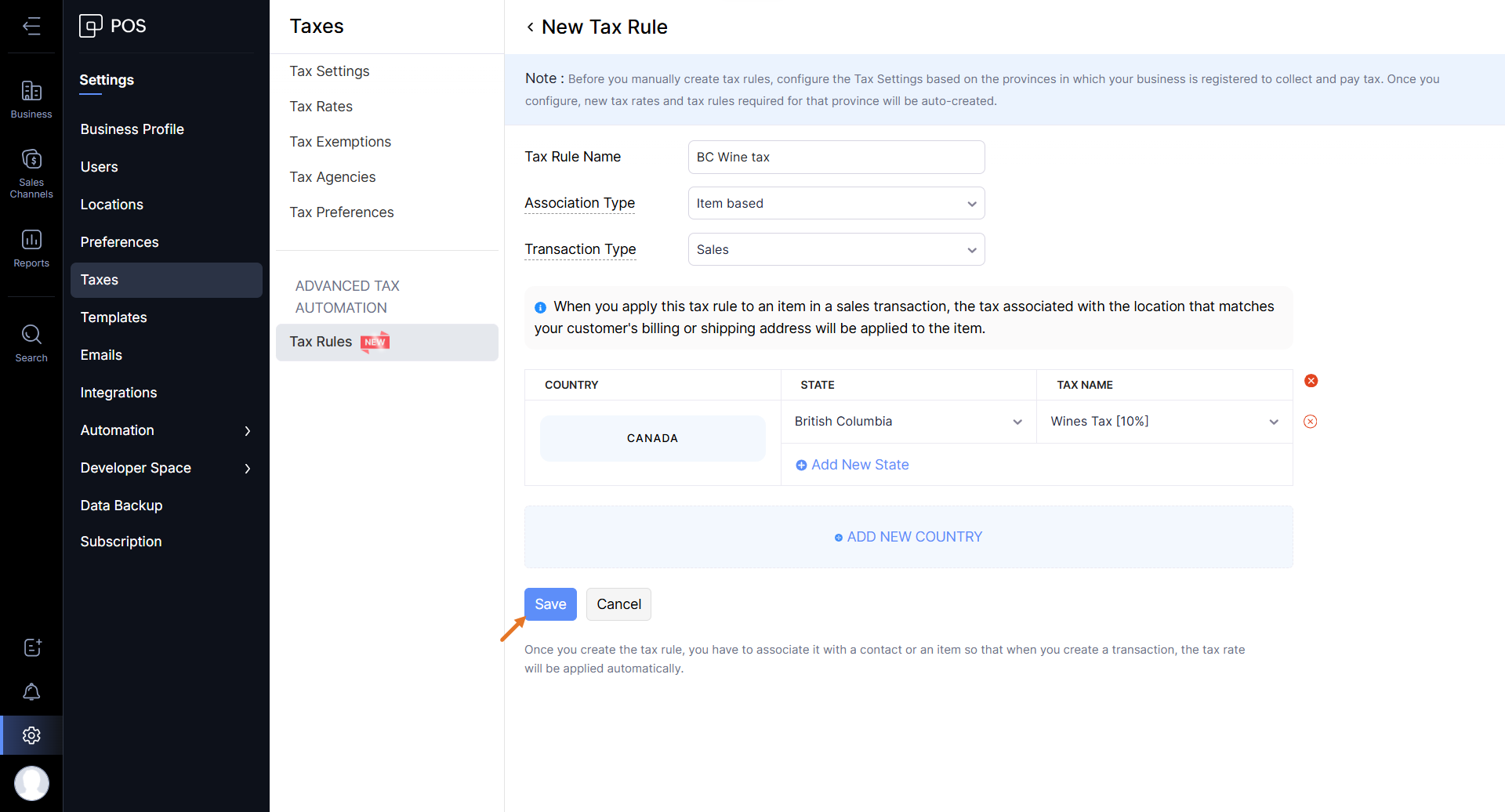Delete the British Columbia state row
1505x812 pixels.
pyautogui.click(x=1310, y=422)
